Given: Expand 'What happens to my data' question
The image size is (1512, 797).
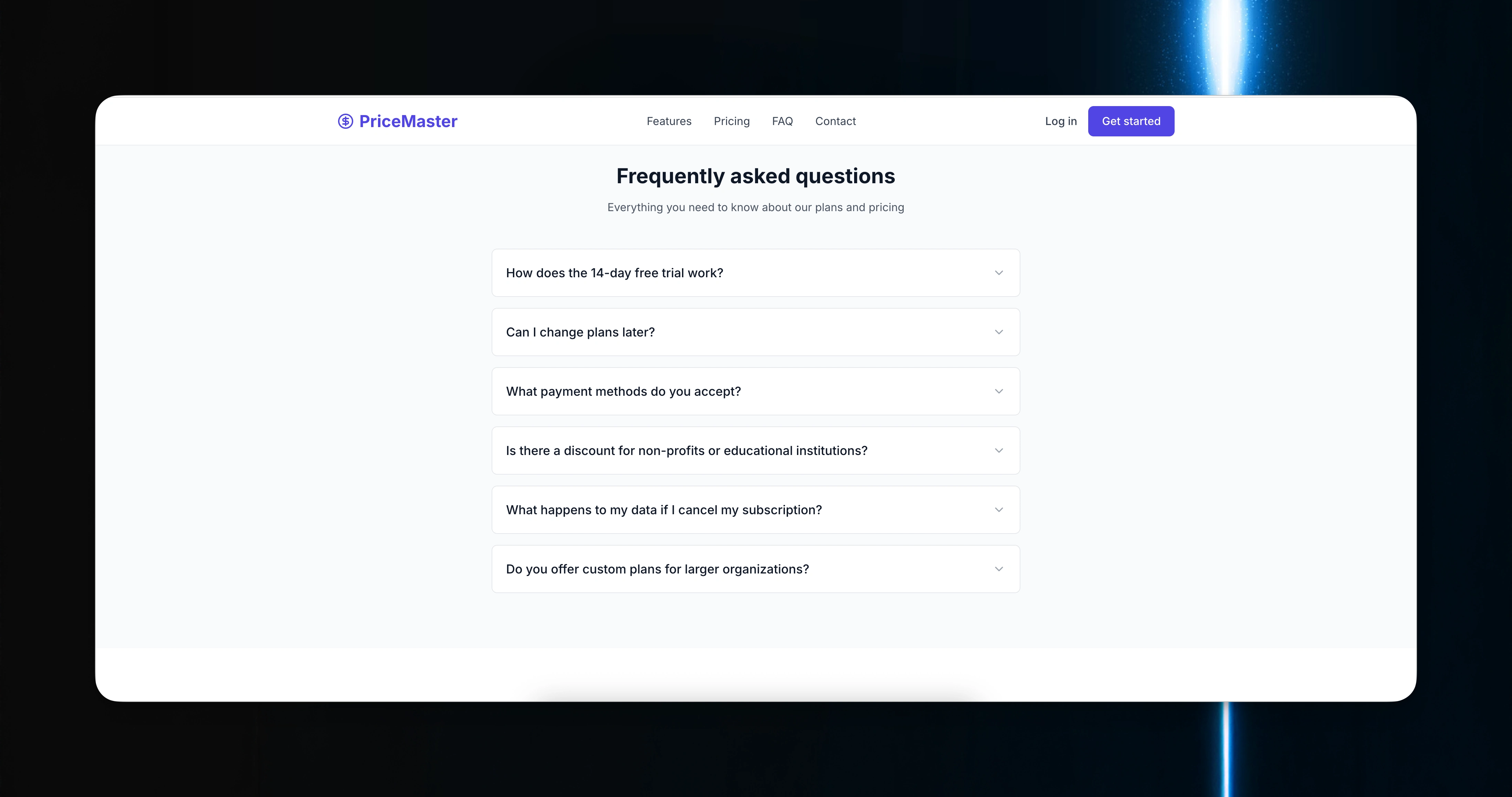Looking at the screenshot, I should (664, 510).
